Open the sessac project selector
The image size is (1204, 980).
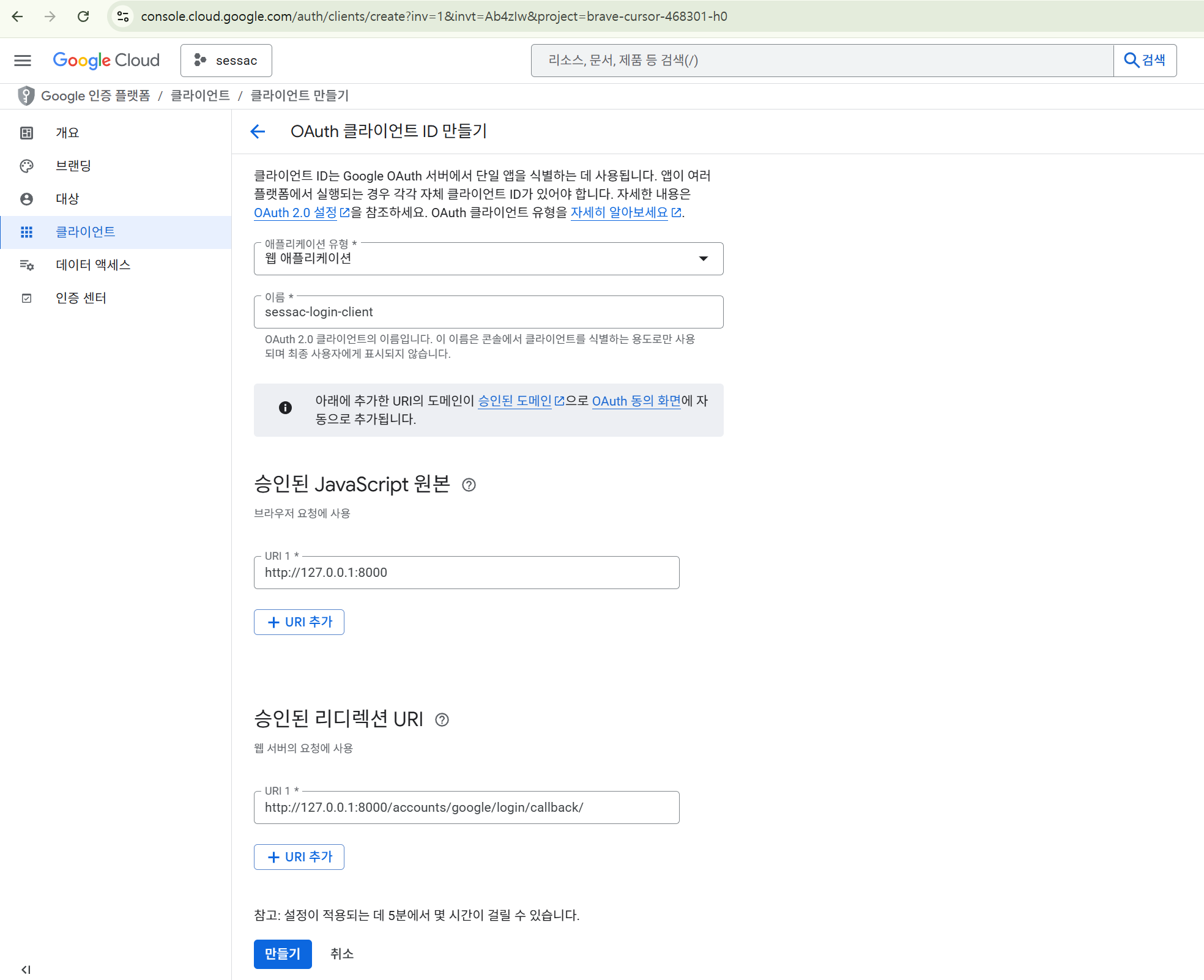[226, 60]
